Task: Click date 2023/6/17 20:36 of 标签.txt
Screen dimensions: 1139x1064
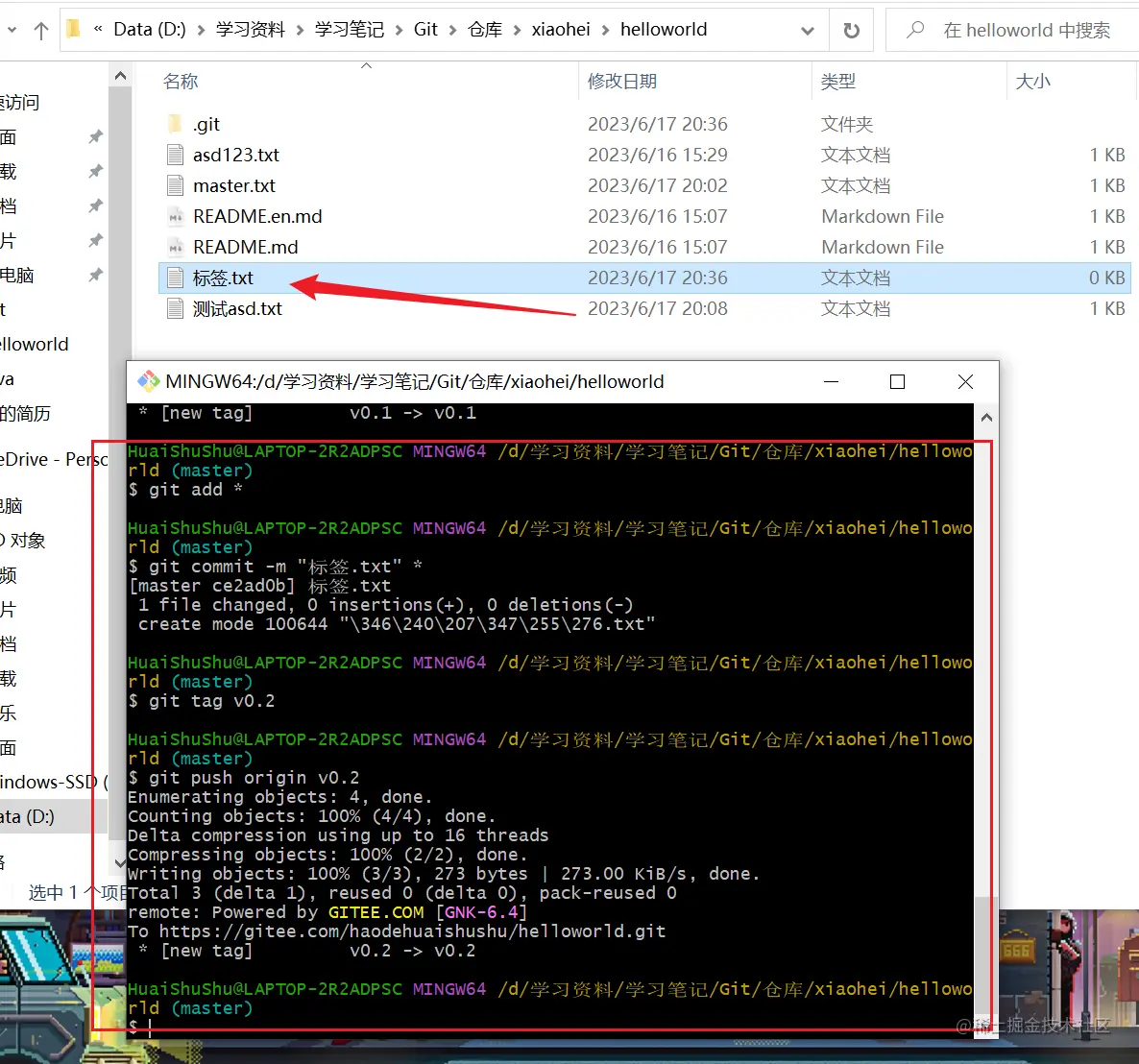Action: tap(658, 278)
